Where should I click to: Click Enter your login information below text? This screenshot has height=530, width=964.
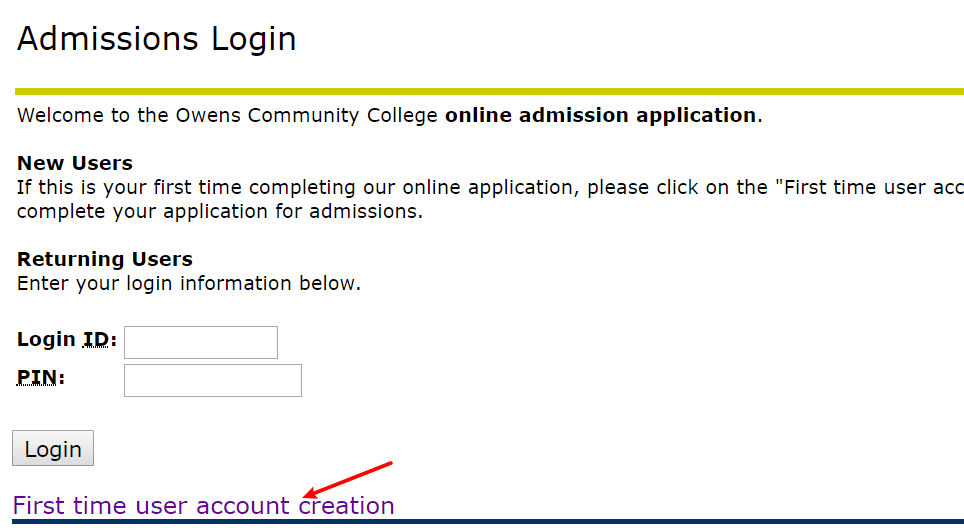[189, 283]
